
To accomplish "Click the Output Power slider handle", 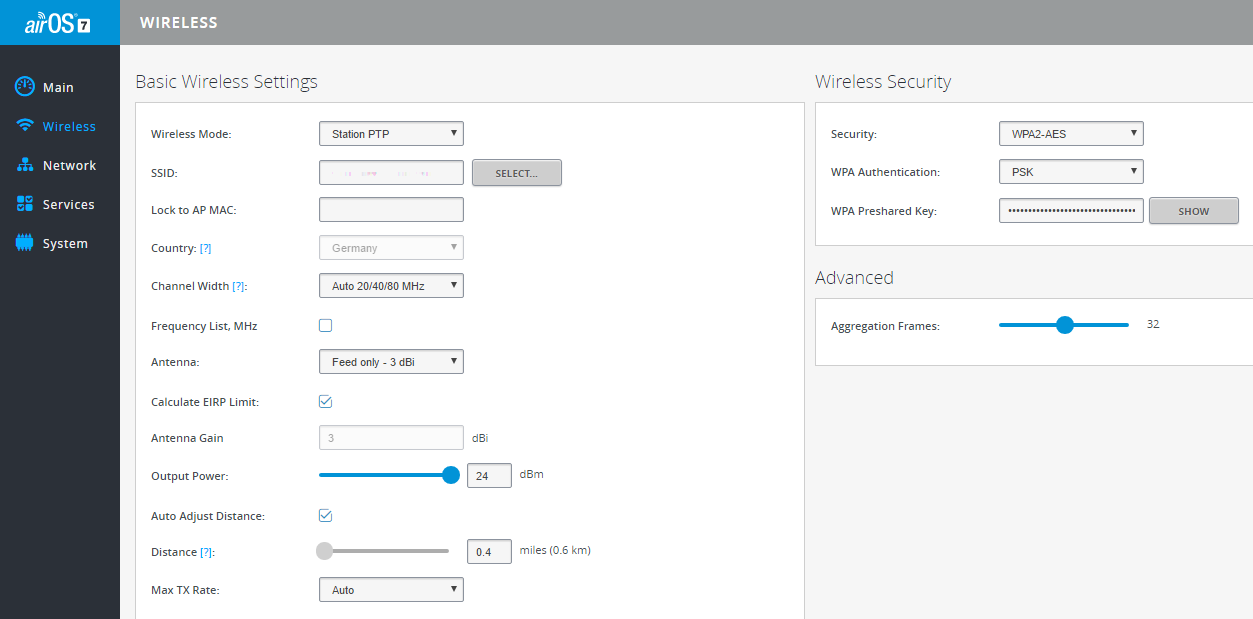I will pyautogui.click(x=451, y=475).
